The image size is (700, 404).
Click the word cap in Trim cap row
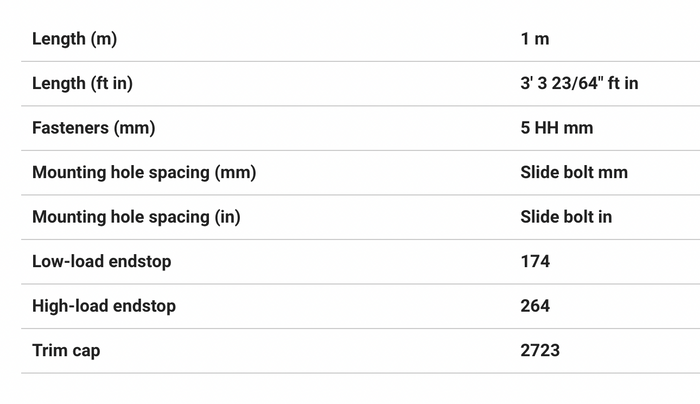coord(86,352)
